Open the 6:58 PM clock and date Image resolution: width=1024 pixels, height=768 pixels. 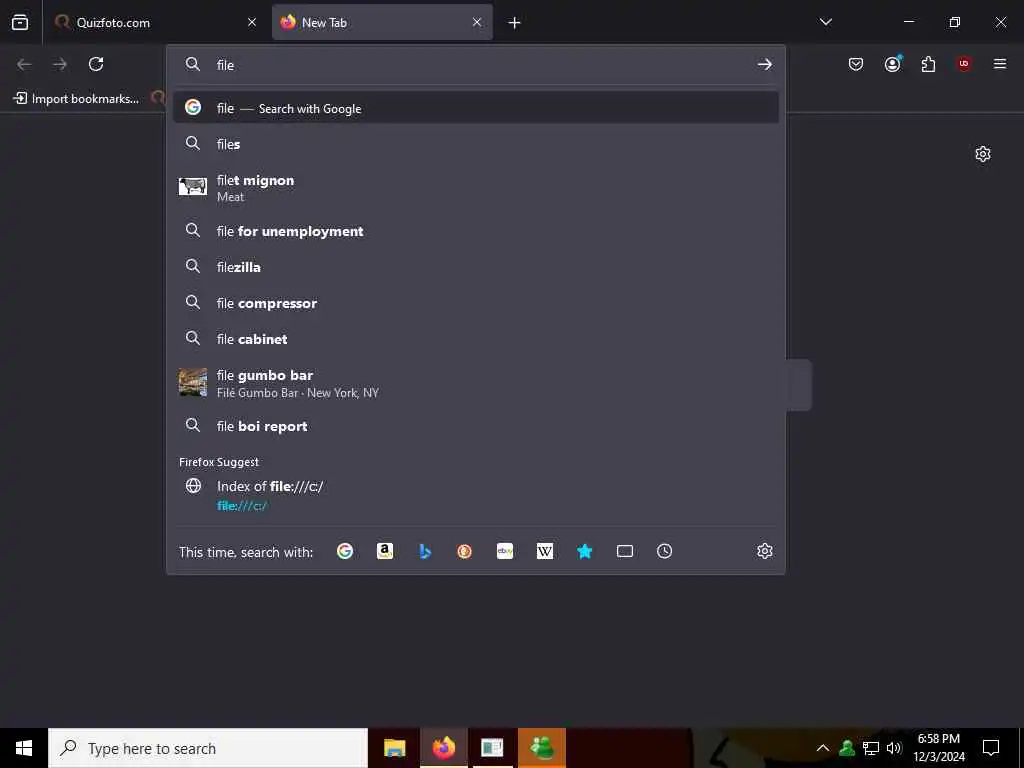pyautogui.click(x=939, y=748)
